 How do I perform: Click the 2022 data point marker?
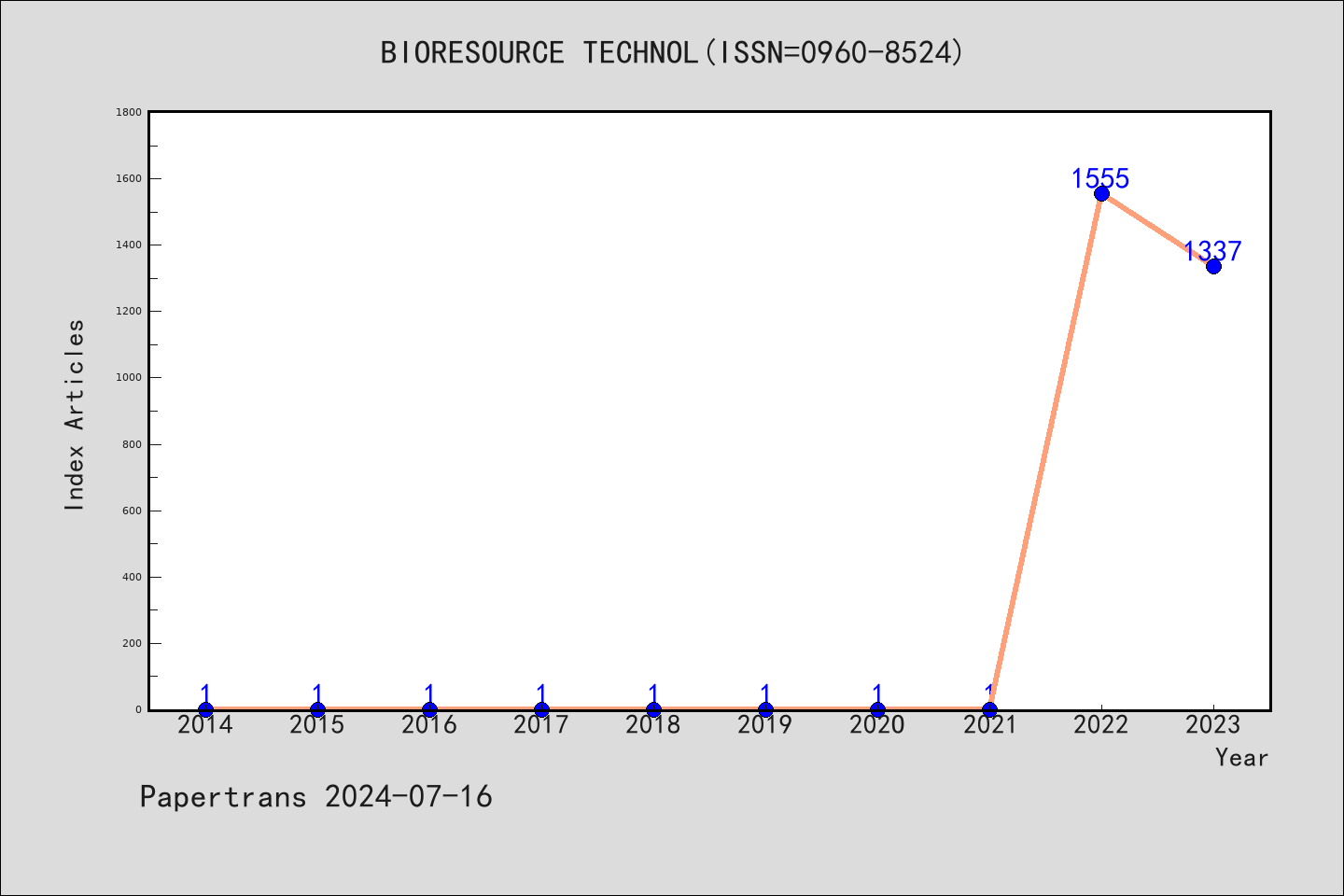pos(1101,193)
